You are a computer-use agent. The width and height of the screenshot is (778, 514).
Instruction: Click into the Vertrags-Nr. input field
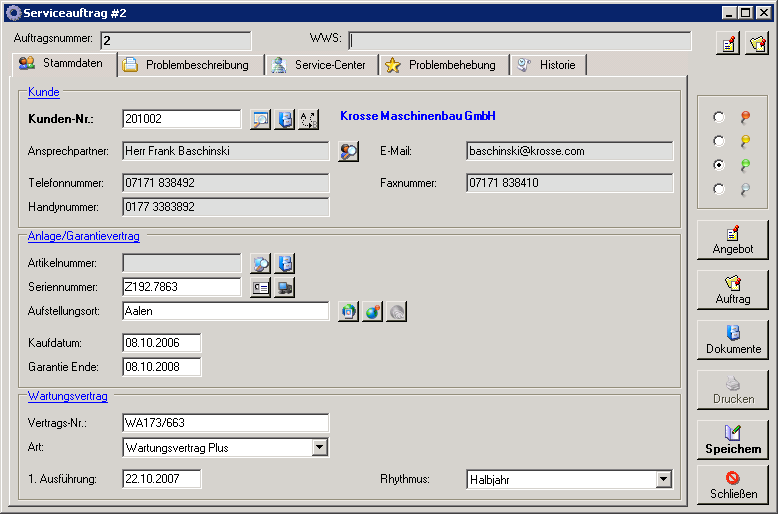(x=225, y=423)
